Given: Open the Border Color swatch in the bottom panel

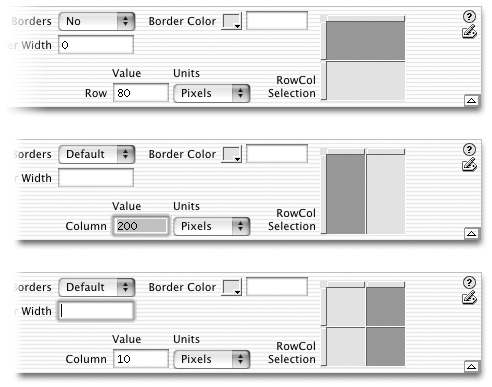Looking at the screenshot, I should click(x=232, y=287).
